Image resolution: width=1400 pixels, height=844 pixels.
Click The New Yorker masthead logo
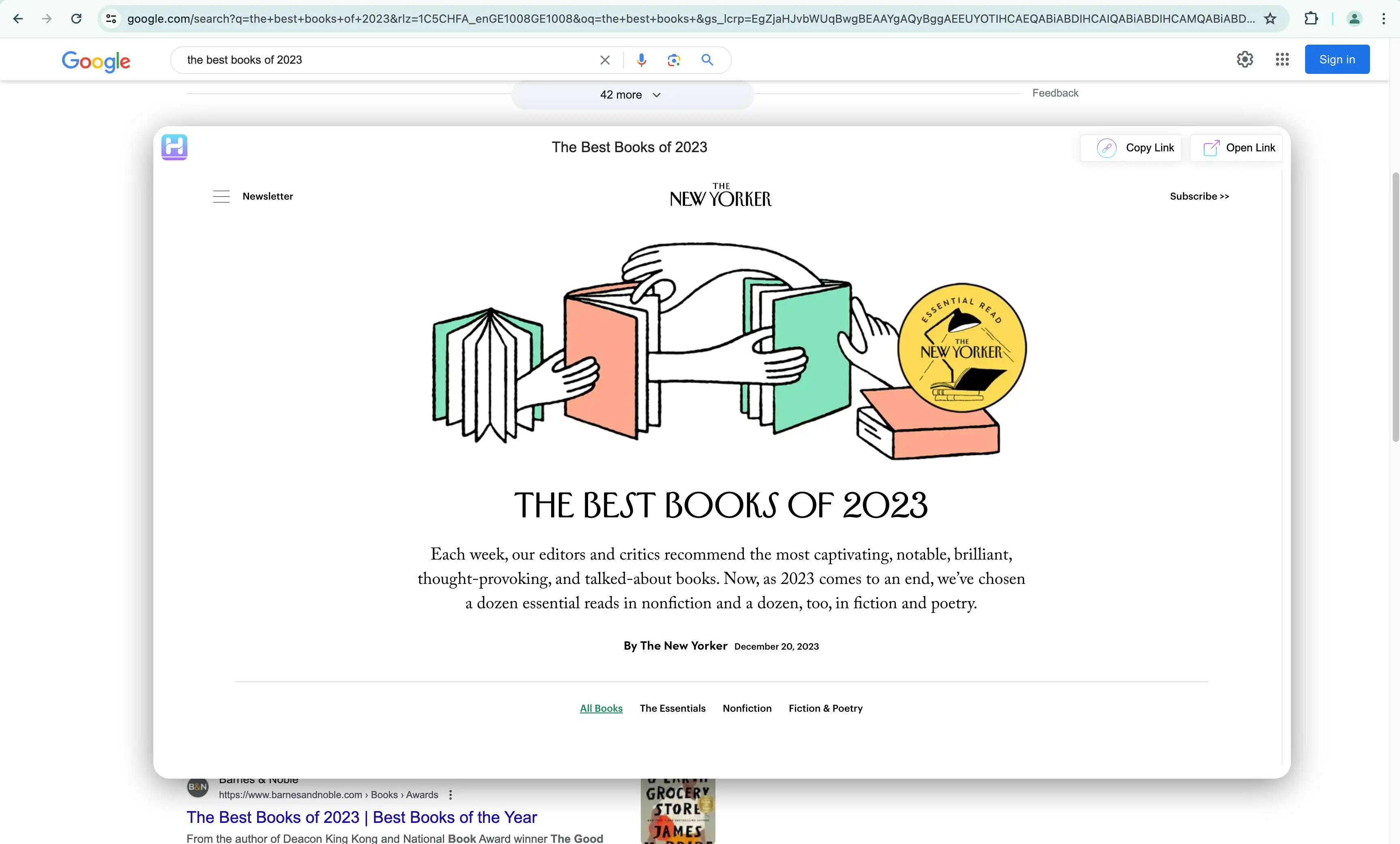720,195
